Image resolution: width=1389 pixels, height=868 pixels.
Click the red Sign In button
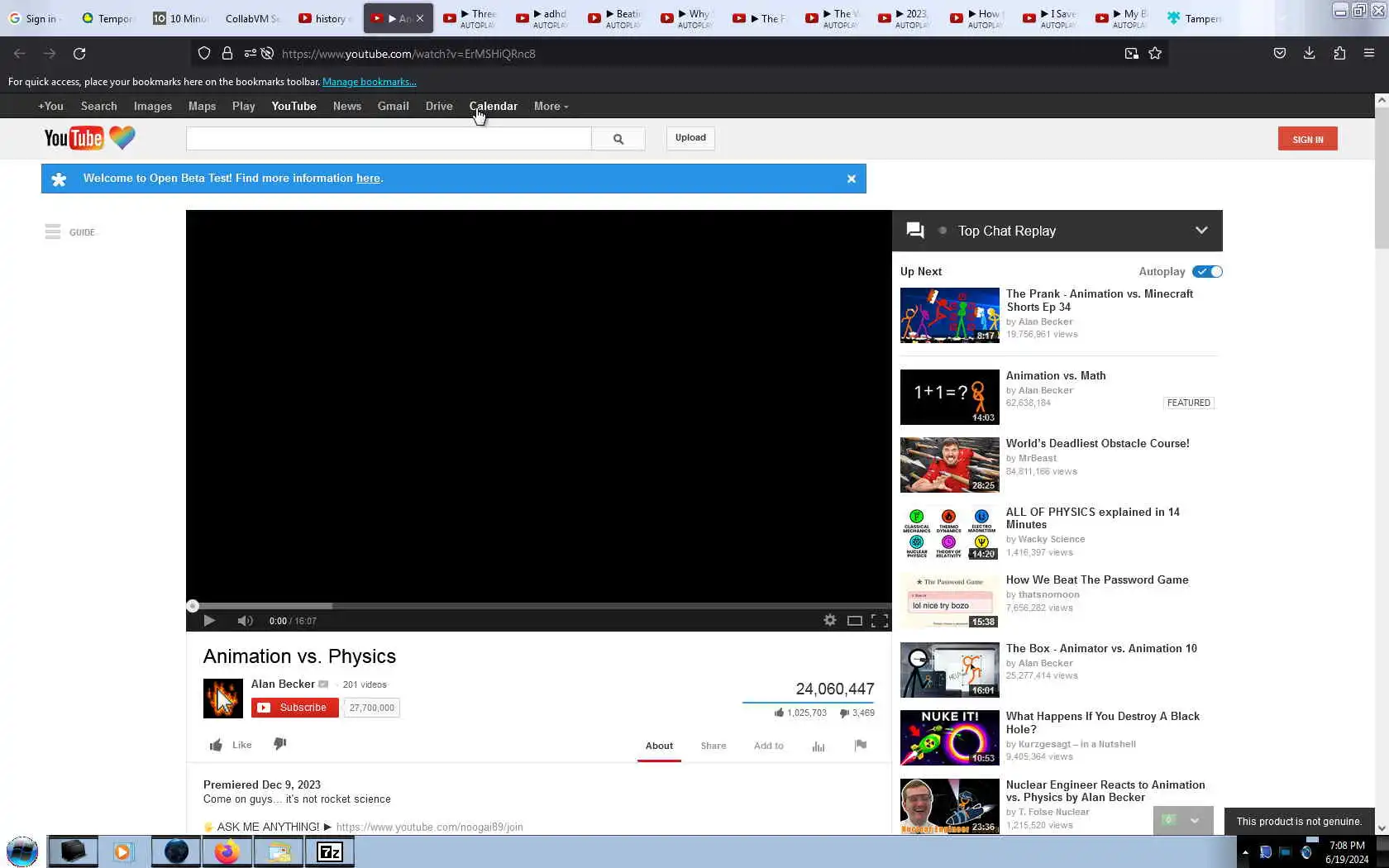[1308, 139]
